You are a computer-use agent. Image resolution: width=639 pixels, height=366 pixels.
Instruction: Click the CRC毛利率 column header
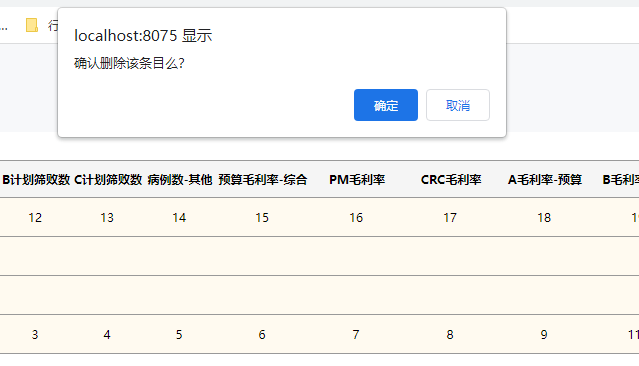(451, 180)
